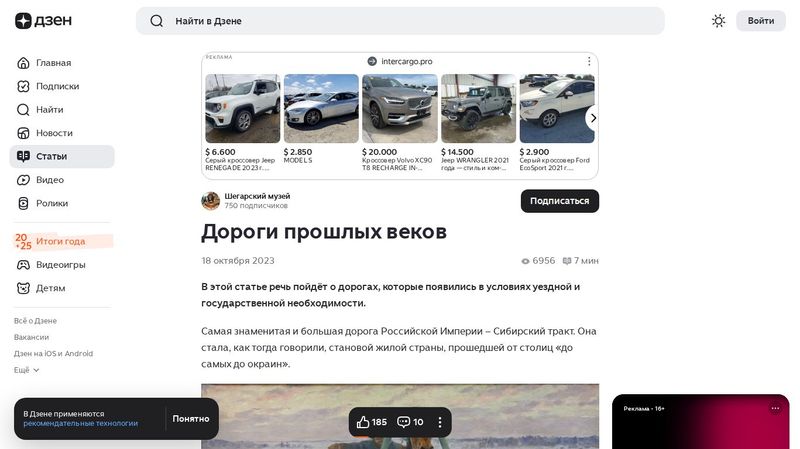This screenshot has height=449, width=800.
Task: Expand the 'Ещё' sidebar section
Action: click(x=27, y=370)
